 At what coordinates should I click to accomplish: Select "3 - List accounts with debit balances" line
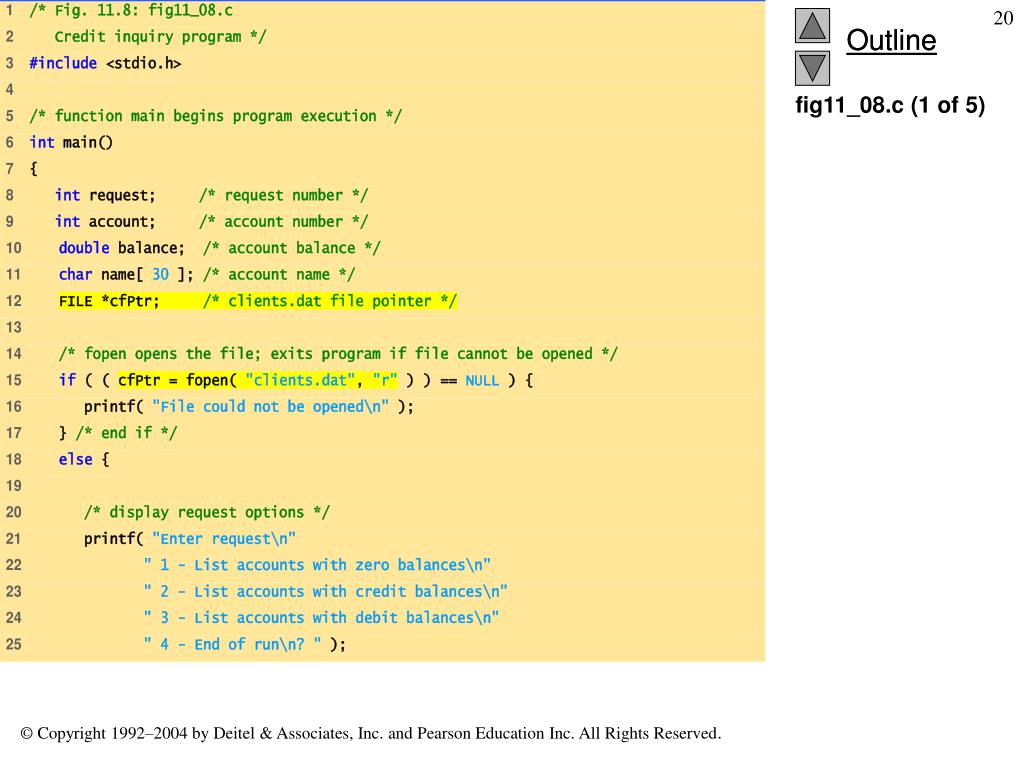click(321, 618)
